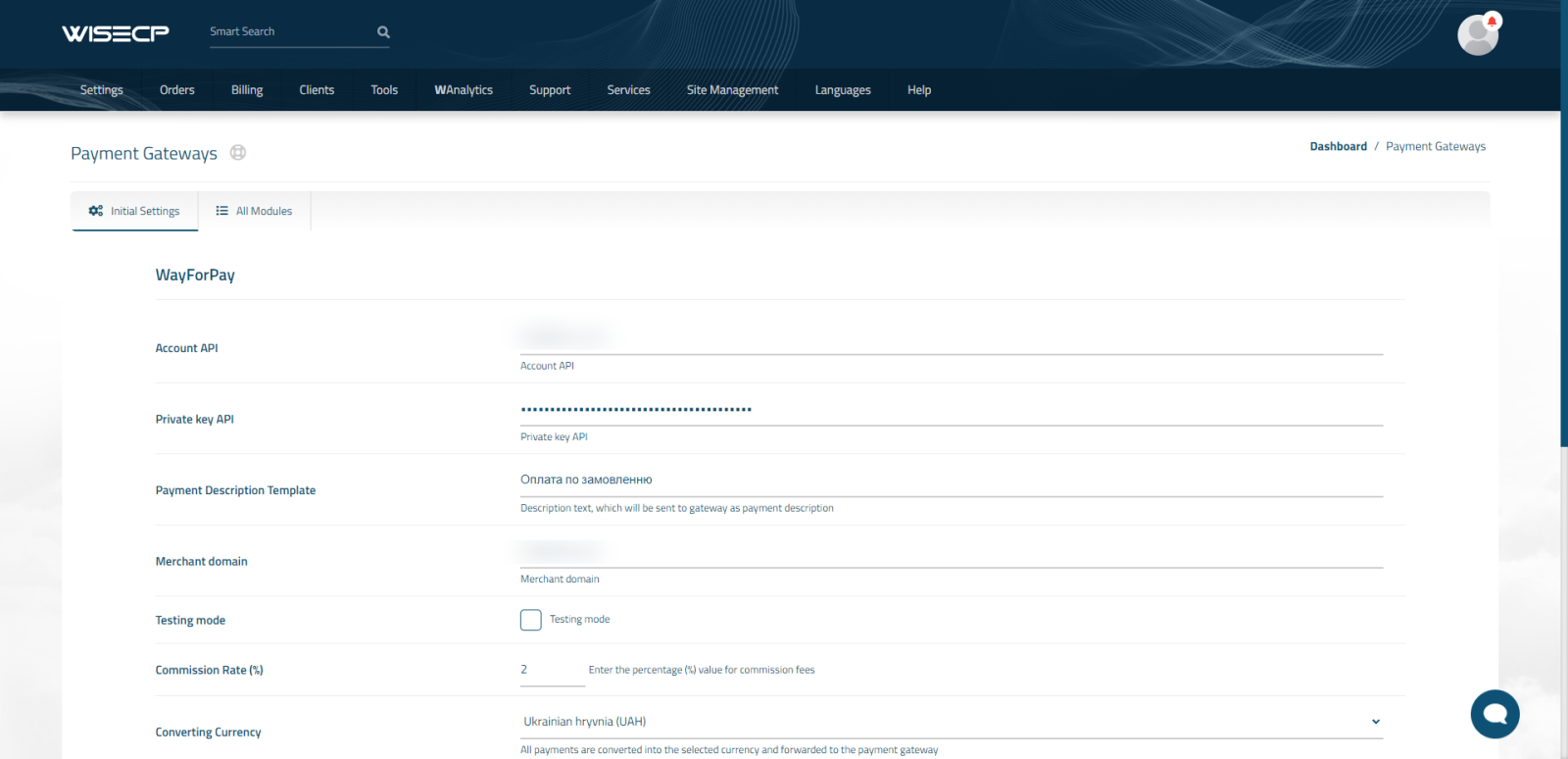Switch to the Initial Settings tab
The width and height of the screenshot is (1568, 759).
135,211
